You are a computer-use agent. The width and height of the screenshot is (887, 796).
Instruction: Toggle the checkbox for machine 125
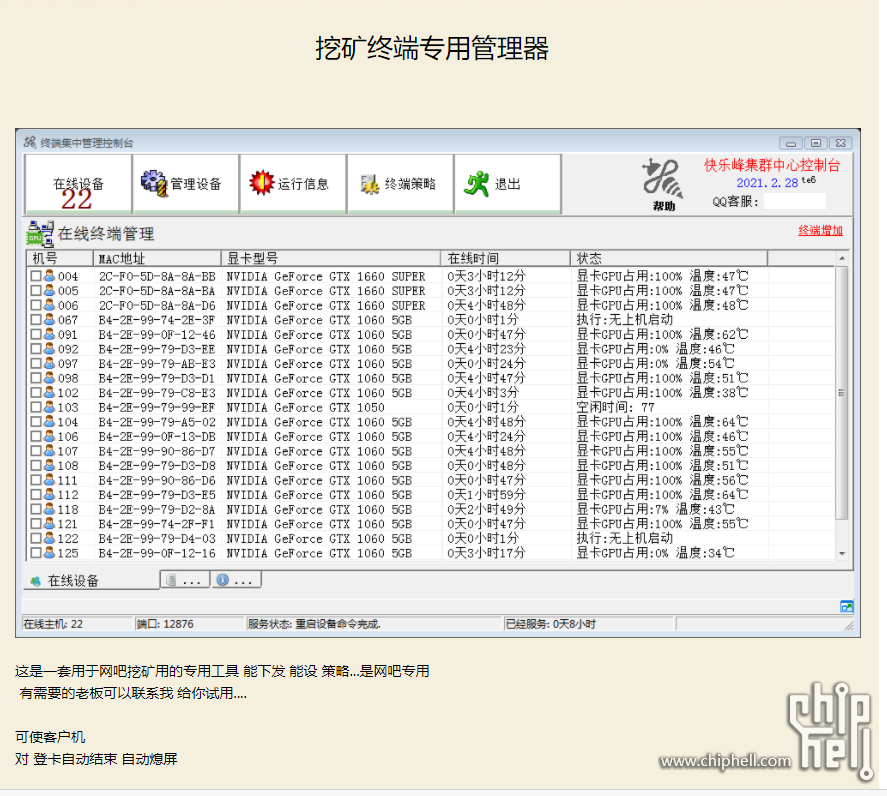(36, 553)
